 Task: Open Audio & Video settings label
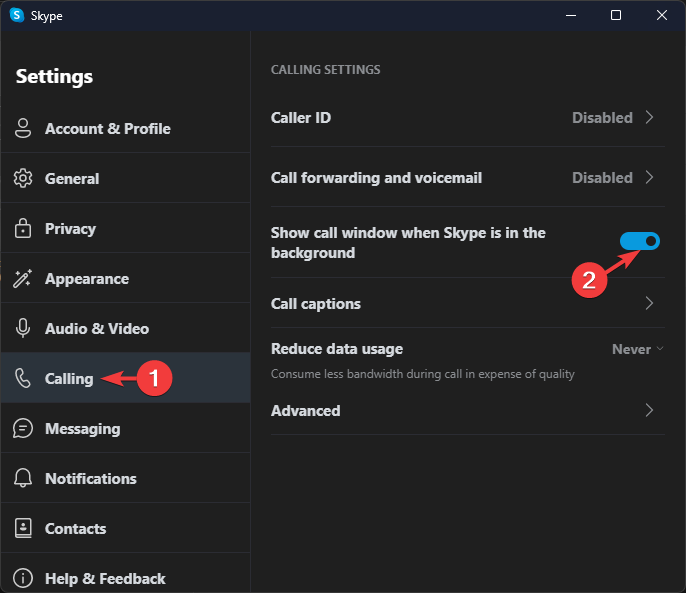point(97,329)
